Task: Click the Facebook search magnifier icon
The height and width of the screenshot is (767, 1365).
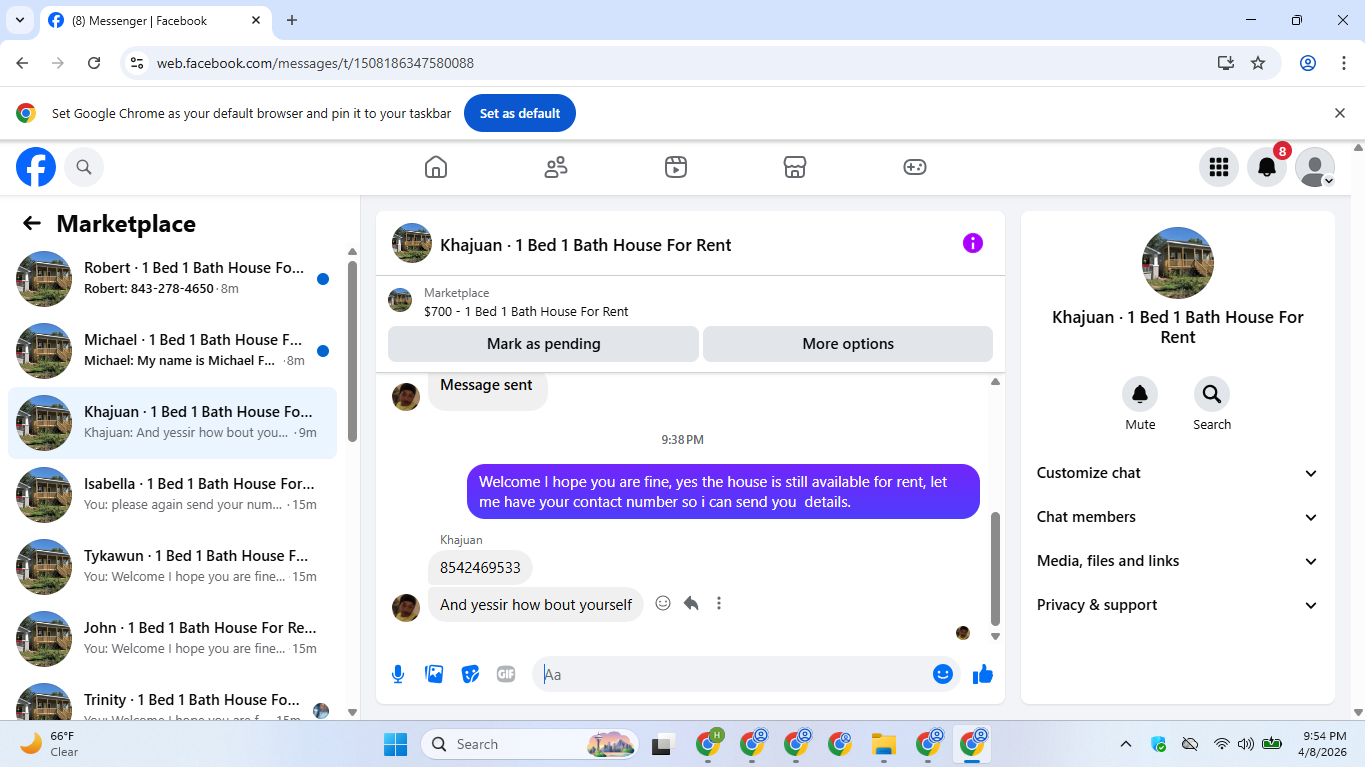Action: coord(84,167)
